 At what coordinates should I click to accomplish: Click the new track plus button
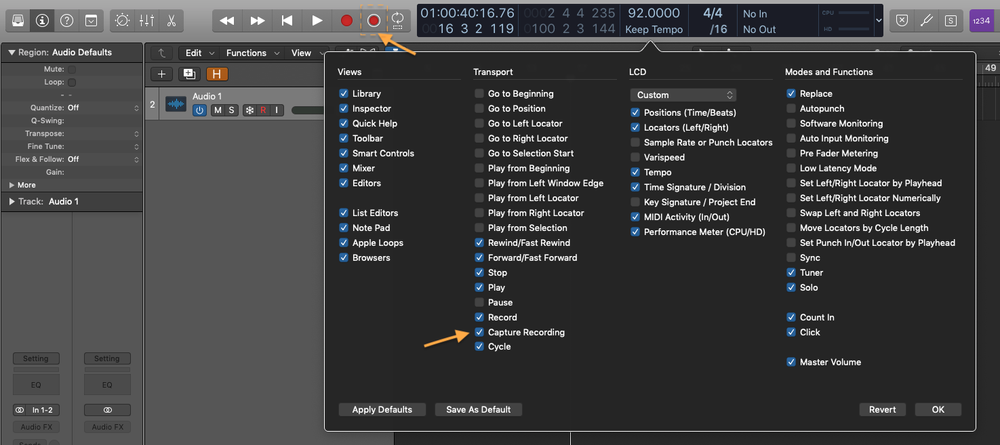(x=161, y=74)
